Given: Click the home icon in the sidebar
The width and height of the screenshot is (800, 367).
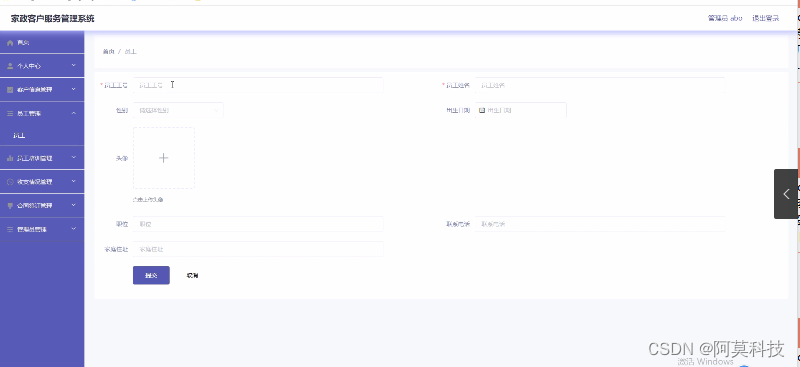Looking at the screenshot, I should (10, 43).
